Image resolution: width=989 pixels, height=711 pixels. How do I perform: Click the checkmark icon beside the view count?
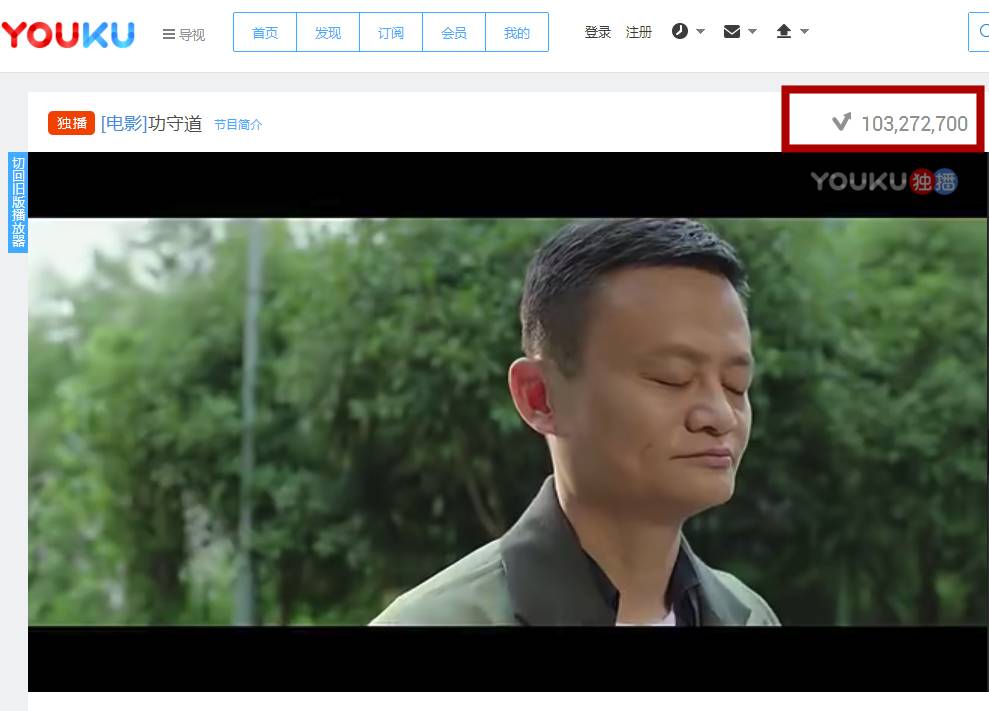coord(842,123)
